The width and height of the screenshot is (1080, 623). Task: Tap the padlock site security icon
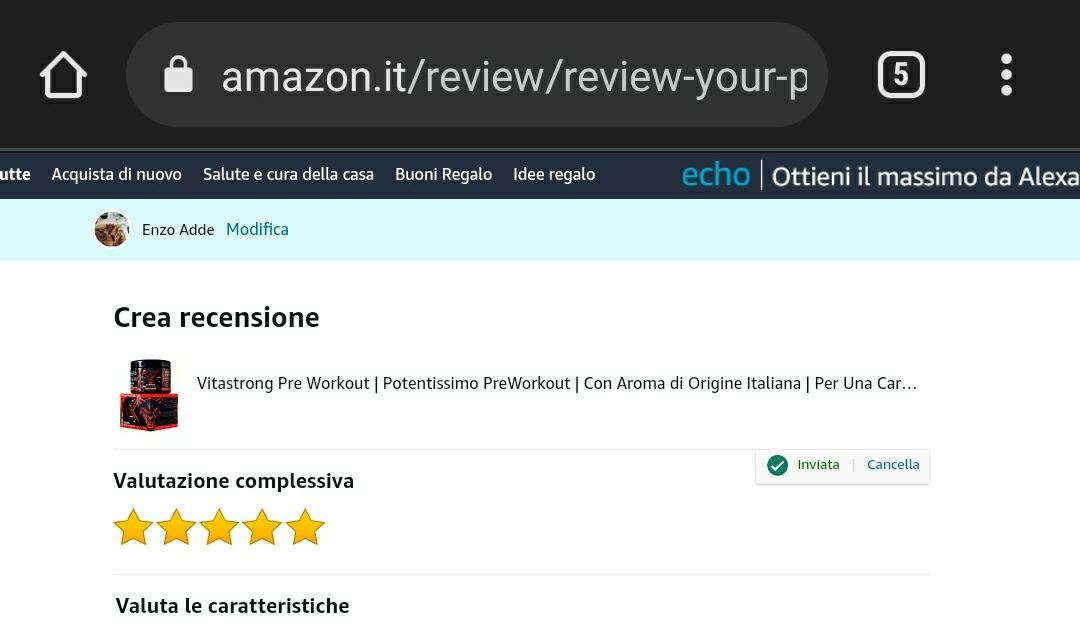pos(178,75)
